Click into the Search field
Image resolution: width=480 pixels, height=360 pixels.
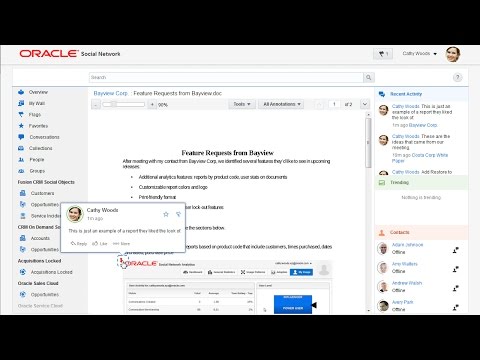click(x=226, y=77)
